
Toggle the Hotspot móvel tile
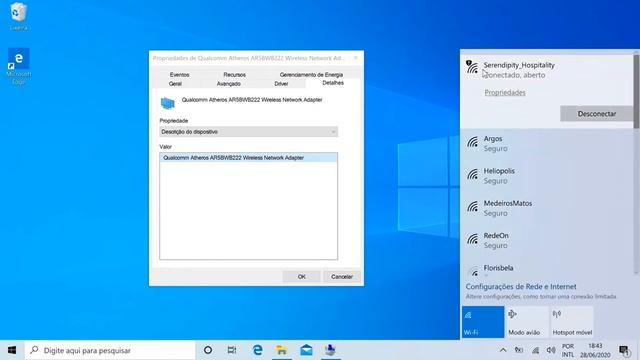tap(572, 322)
